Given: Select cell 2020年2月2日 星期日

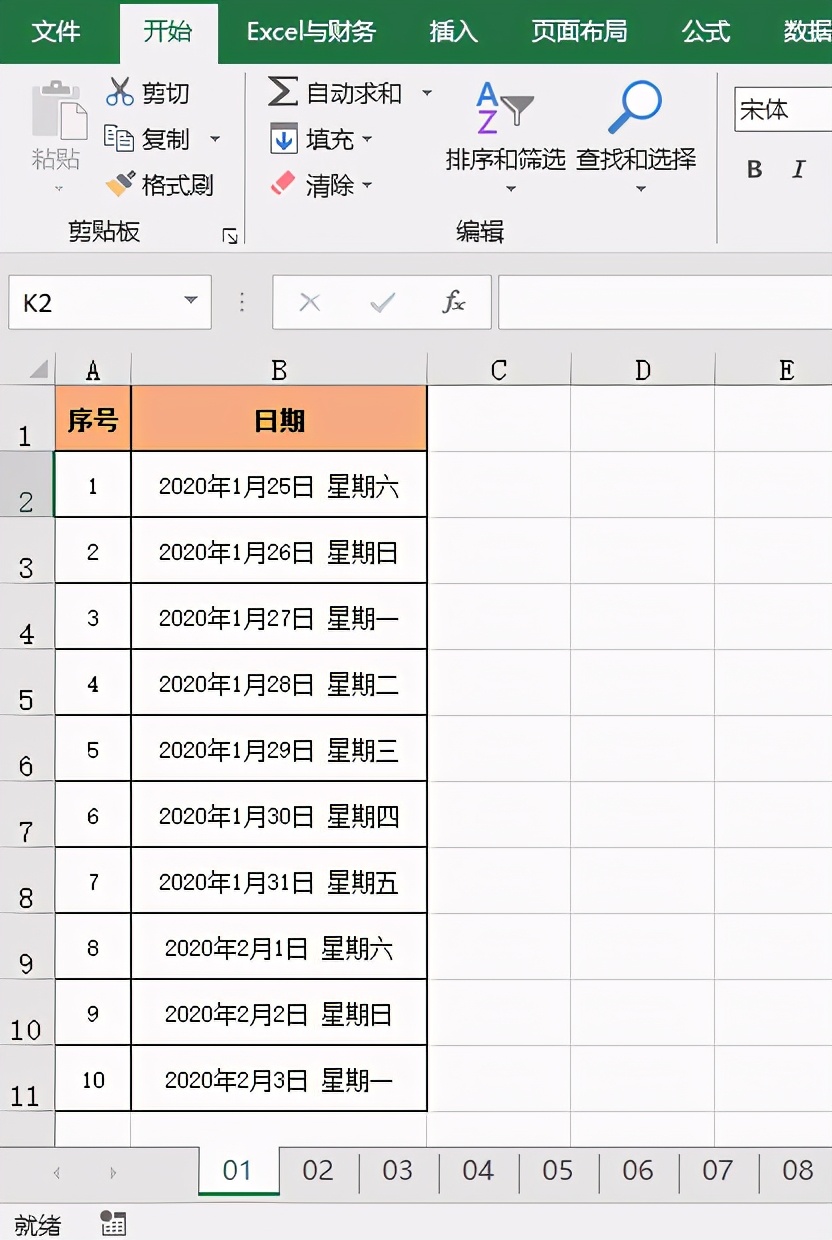Looking at the screenshot, I should pos(279,1013).
